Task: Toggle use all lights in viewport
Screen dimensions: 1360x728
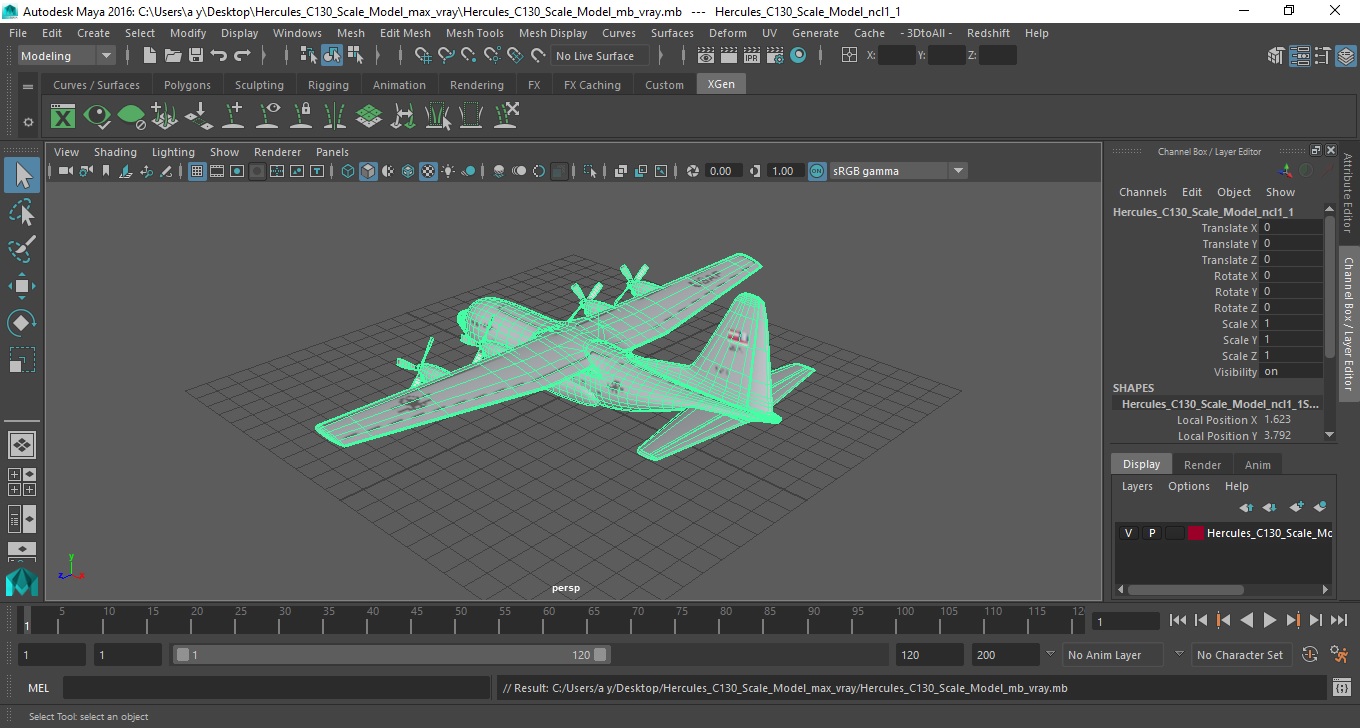Action: click(x=448, y=171)
